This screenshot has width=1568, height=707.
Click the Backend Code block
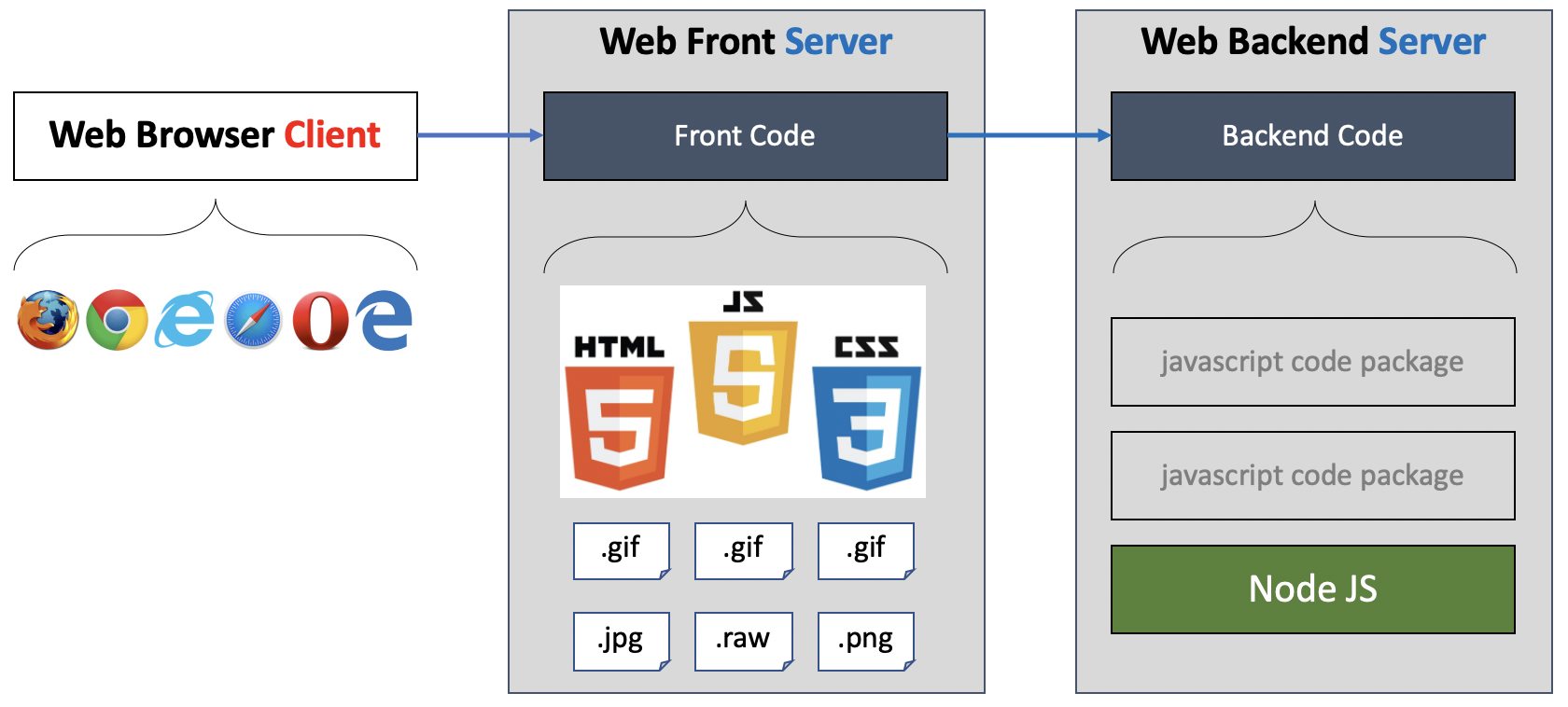(x=1313, y=136)
